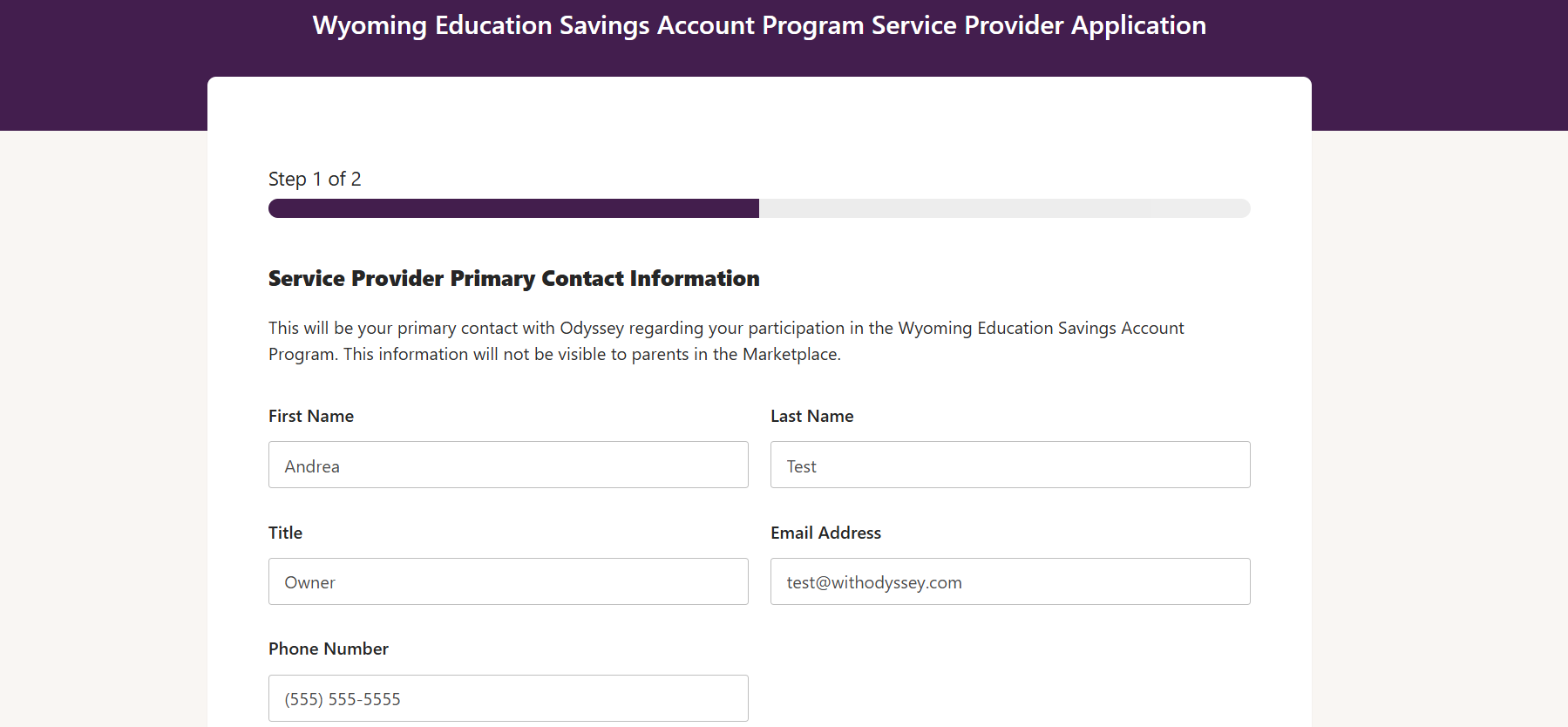Click the word Odyssey in the description
The height and width of the screenshot is (727, 1568).
pyautogui.click(x=592, y=328)
